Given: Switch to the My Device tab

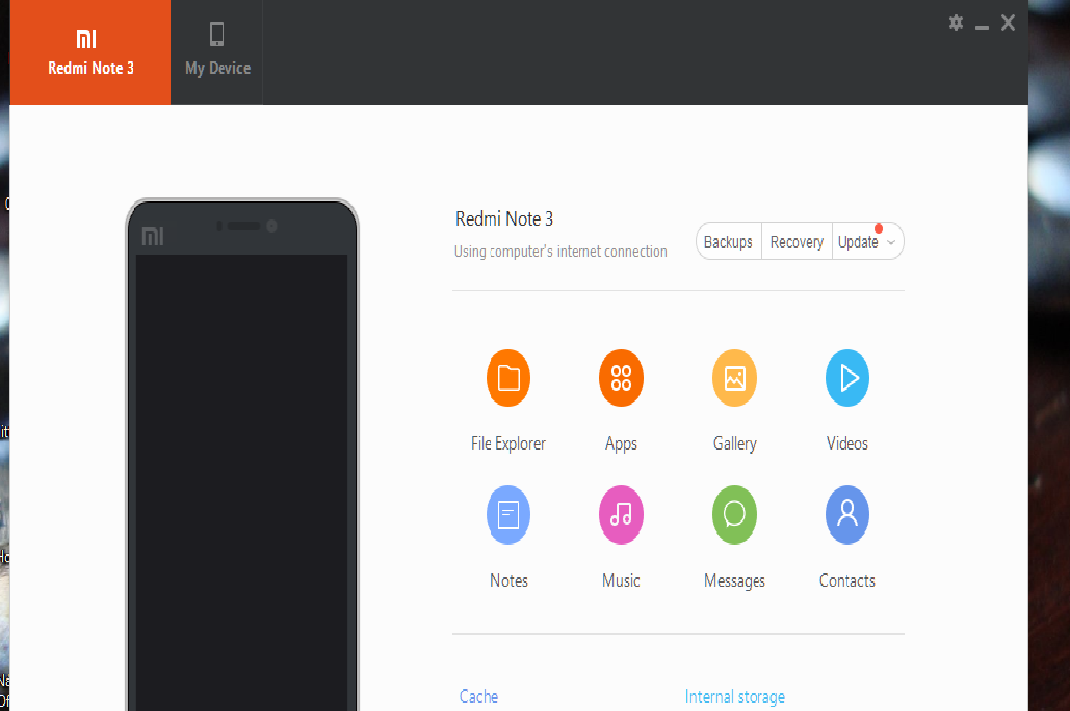Looking at the screenshot, I should [217, 53].
